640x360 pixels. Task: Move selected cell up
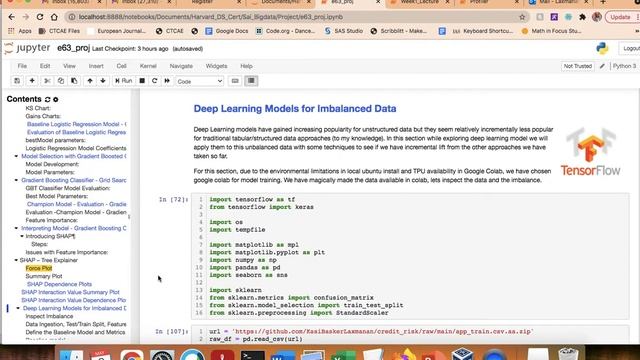[x=90, y=81]
